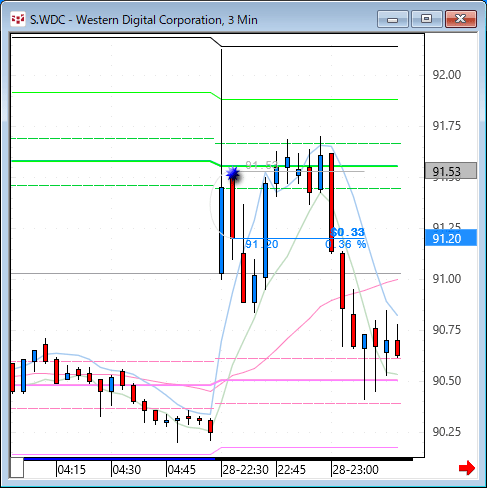
Task: Click the small white box at bottom-left corner
Action: (x=17, y=468)
